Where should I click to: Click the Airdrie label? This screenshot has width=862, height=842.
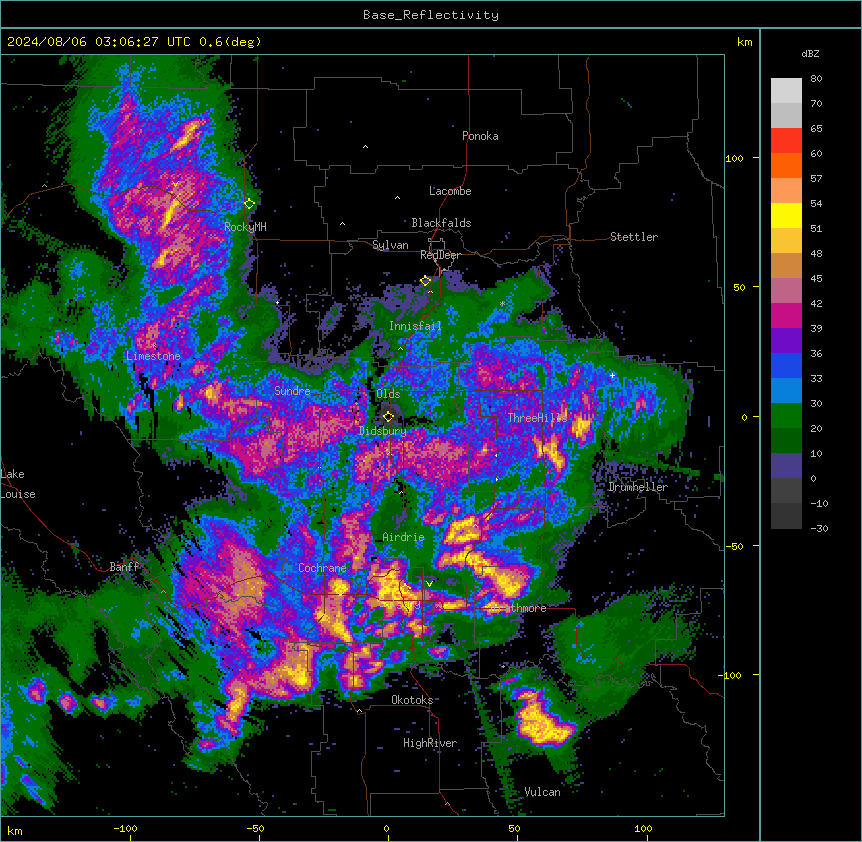tap(404, 537)
